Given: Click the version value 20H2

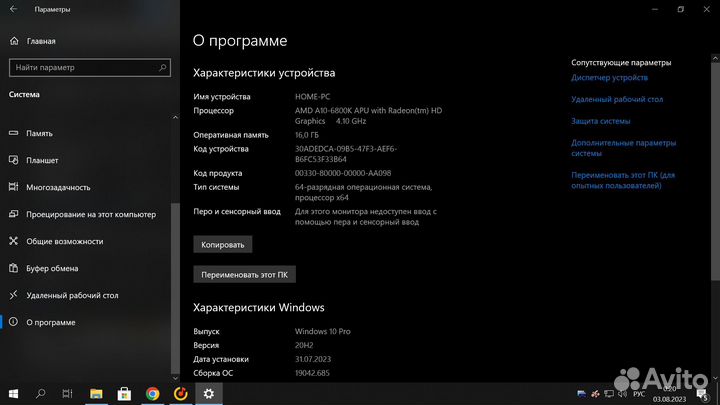Looking at the screenshot, I should 304,345.
